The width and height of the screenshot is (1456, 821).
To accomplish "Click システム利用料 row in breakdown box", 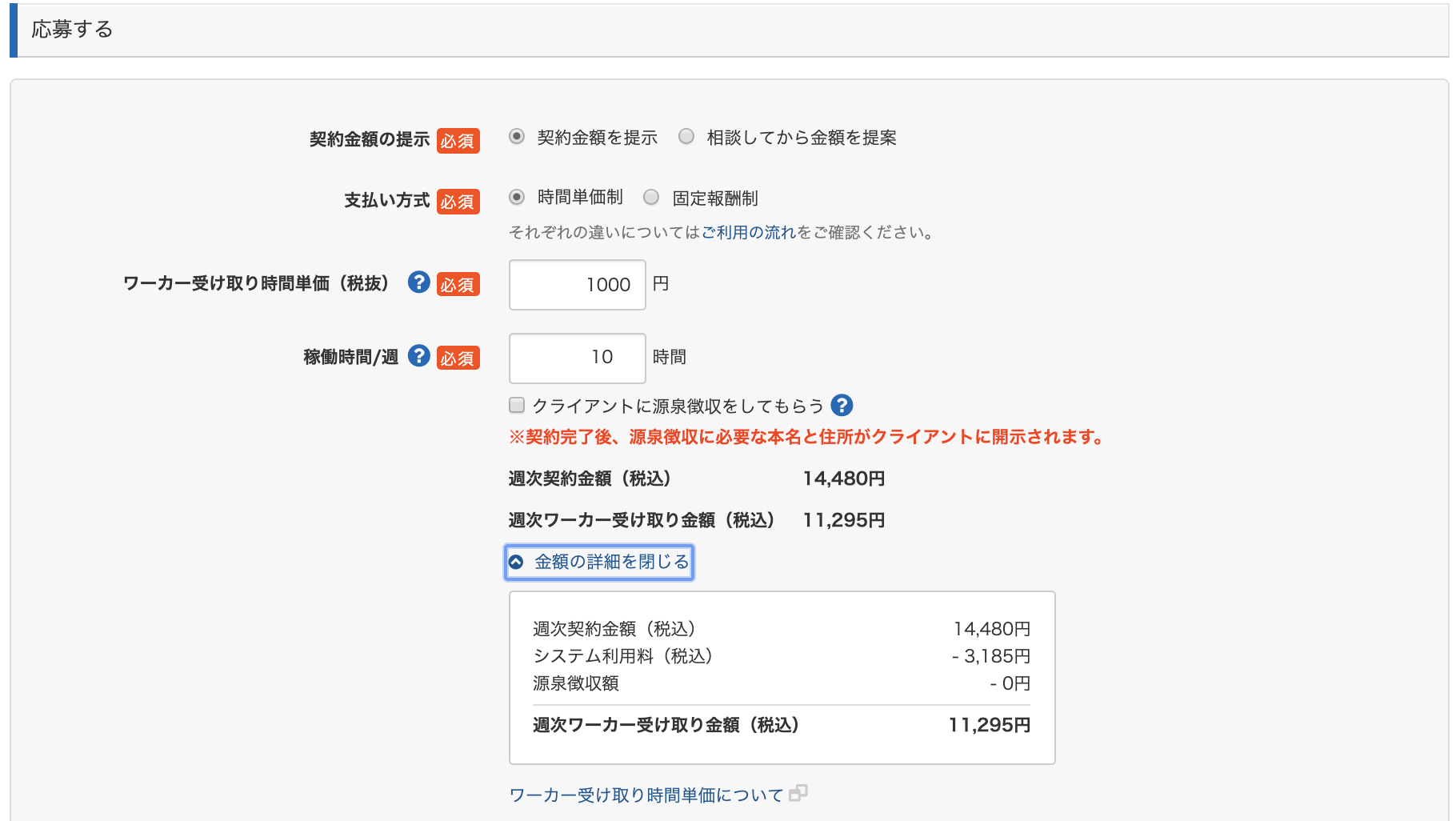I will pos(622,656).
